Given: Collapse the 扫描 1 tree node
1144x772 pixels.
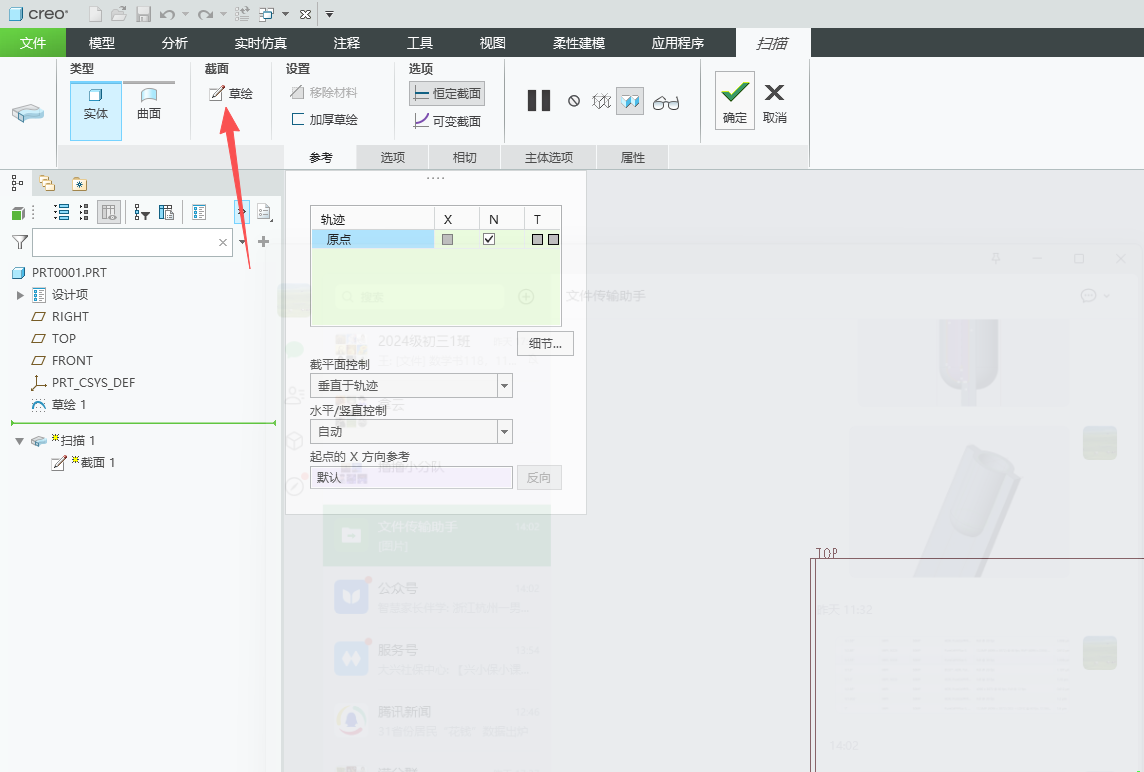Looking at the screenshot, I should tap(20, 441).
